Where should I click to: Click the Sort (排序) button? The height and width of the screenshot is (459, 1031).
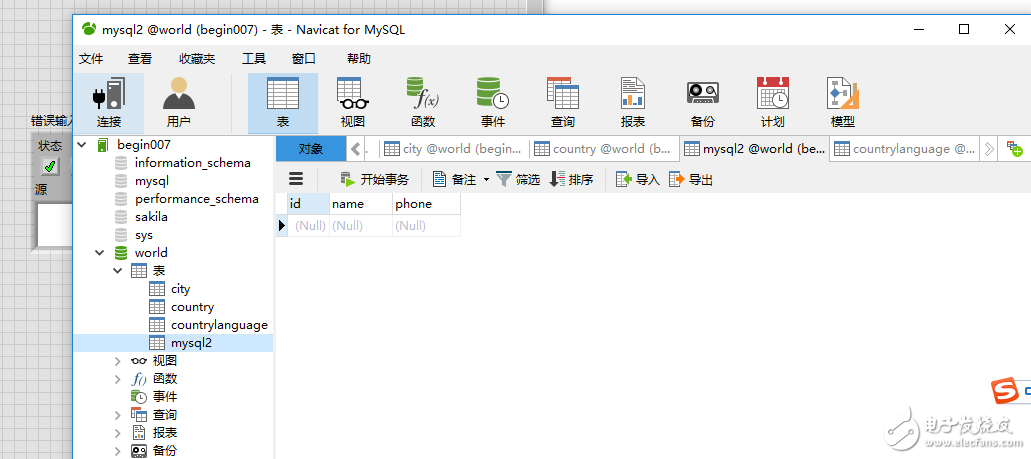point(571,180)
